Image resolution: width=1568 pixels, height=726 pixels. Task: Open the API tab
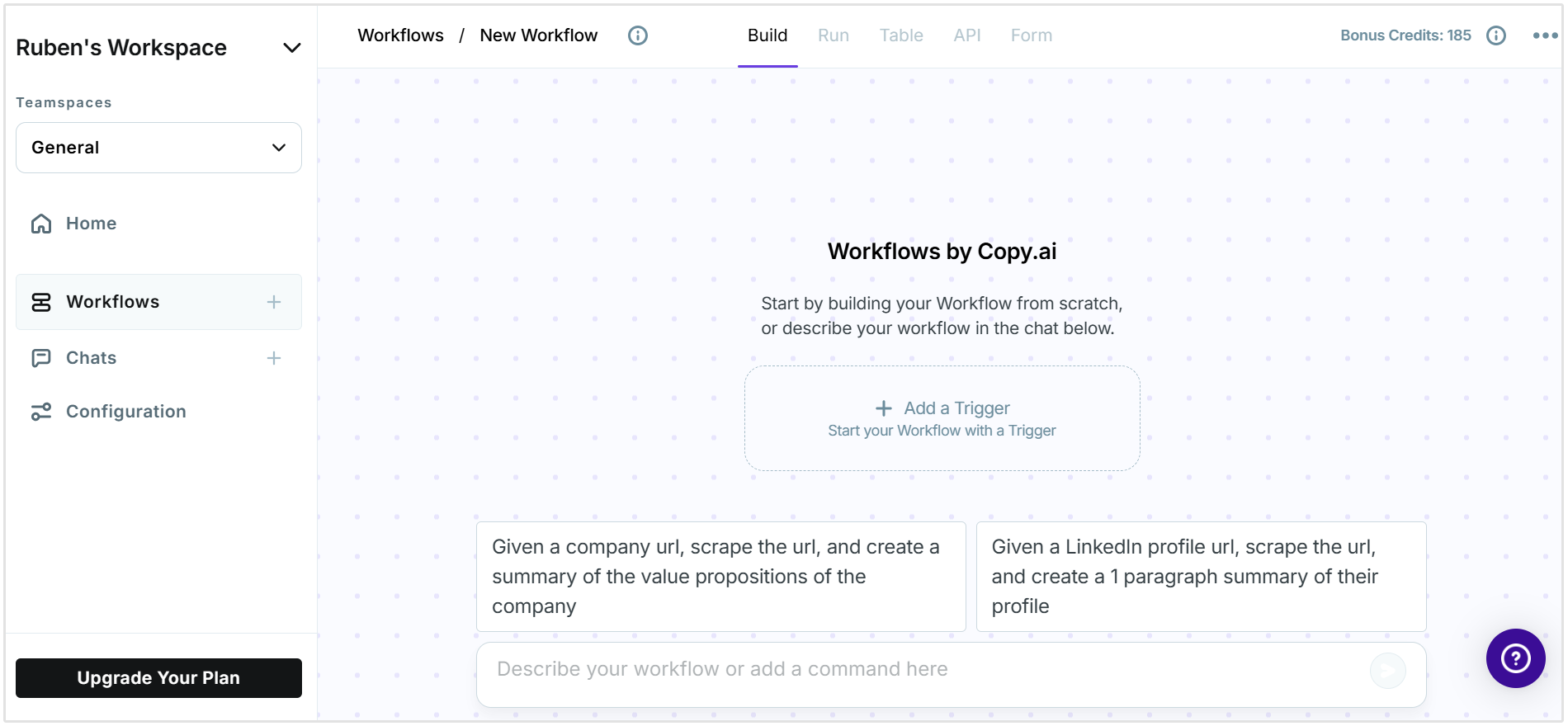point(966,35)
